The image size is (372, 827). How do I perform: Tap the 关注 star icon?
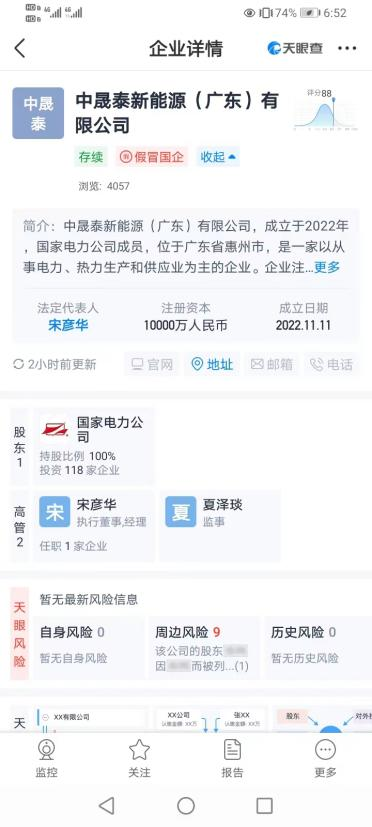(139, 759)
